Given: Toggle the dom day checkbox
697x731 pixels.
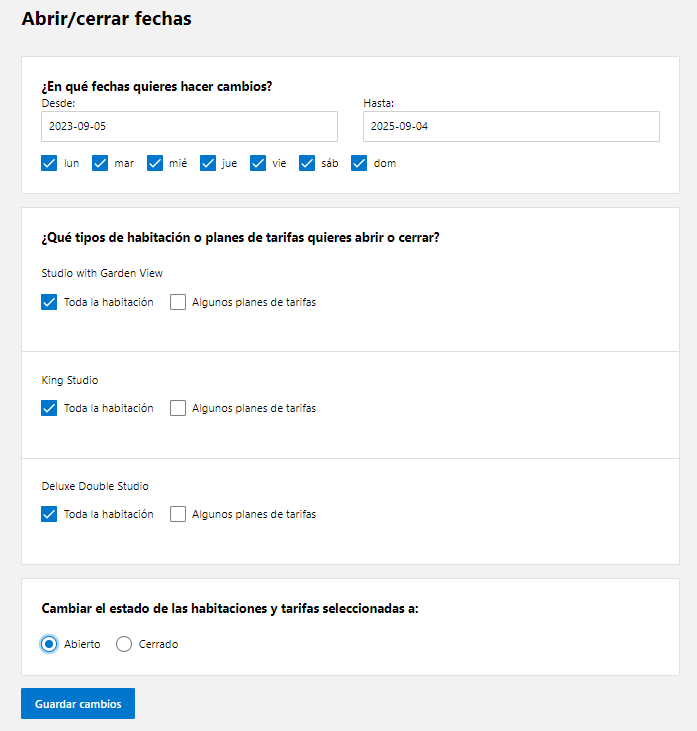Looking at the screenshot, I should [x=359, y=163].
